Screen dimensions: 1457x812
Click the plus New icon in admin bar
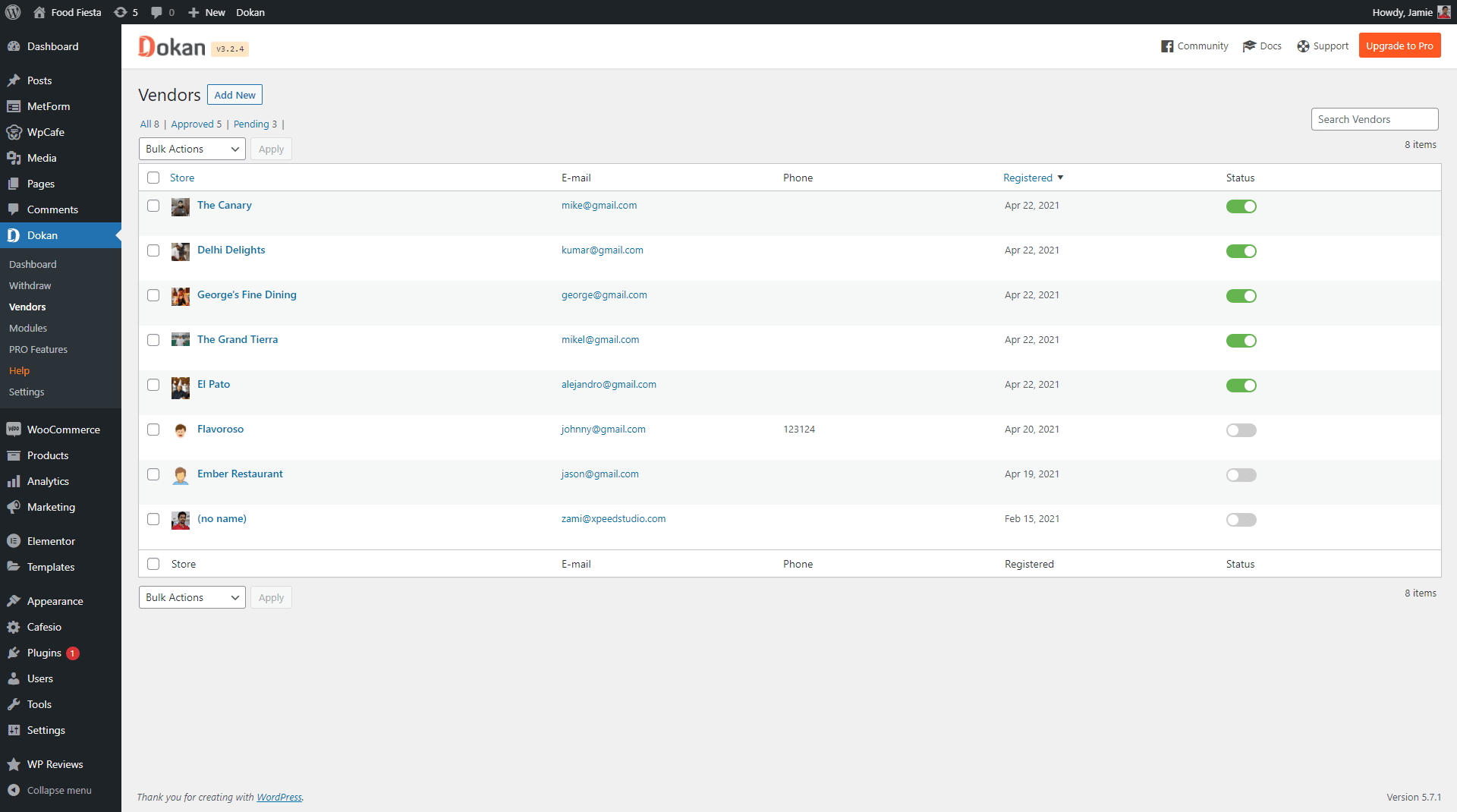[x=194, y=12]
